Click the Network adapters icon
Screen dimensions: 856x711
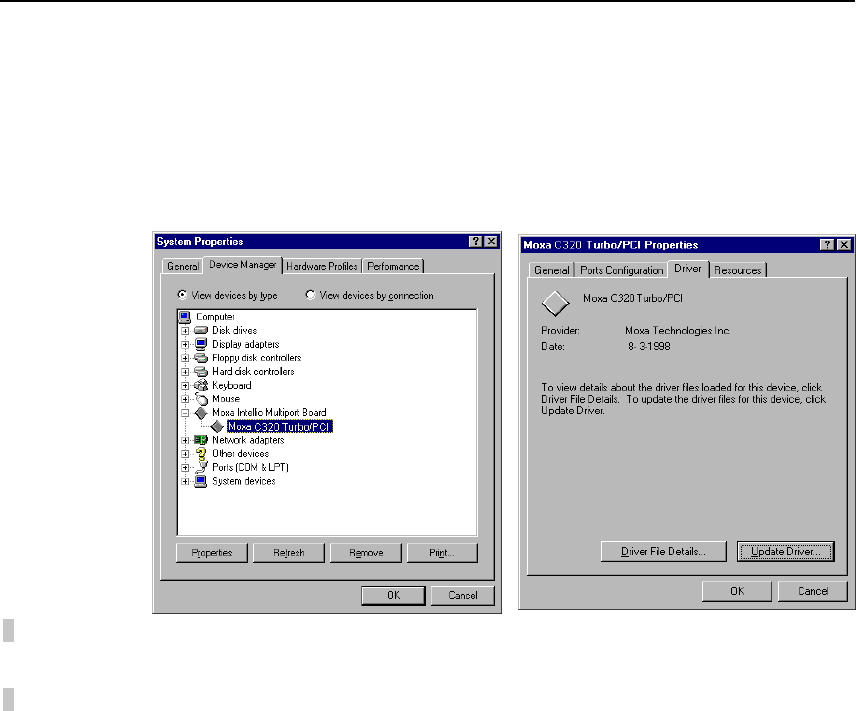tap(201, 440)
